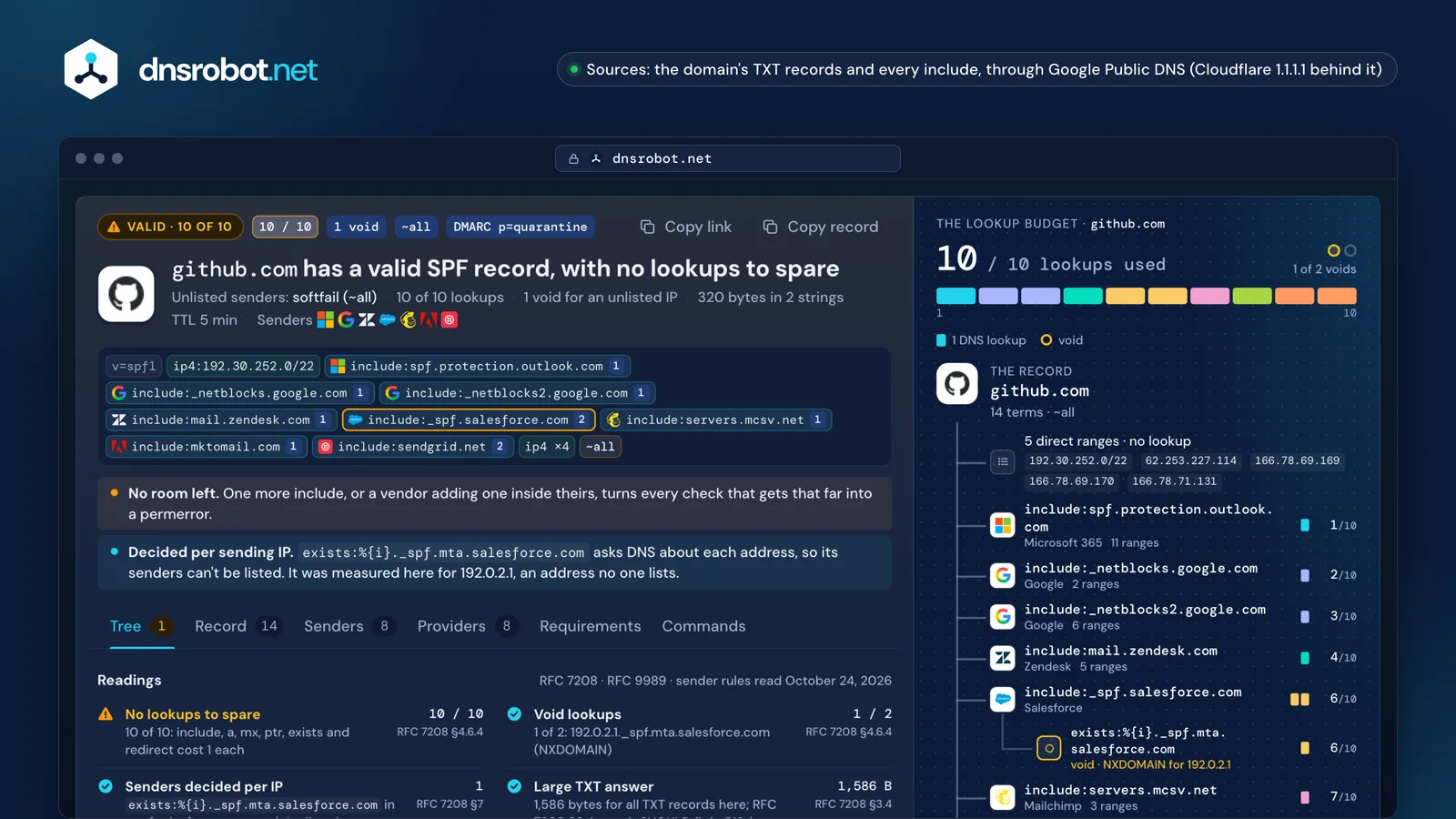Viewport: 1456px width, 819px height.
Task: Click the include:servers.mcsv.net 1 record chip
Action: tap(716, 420)
